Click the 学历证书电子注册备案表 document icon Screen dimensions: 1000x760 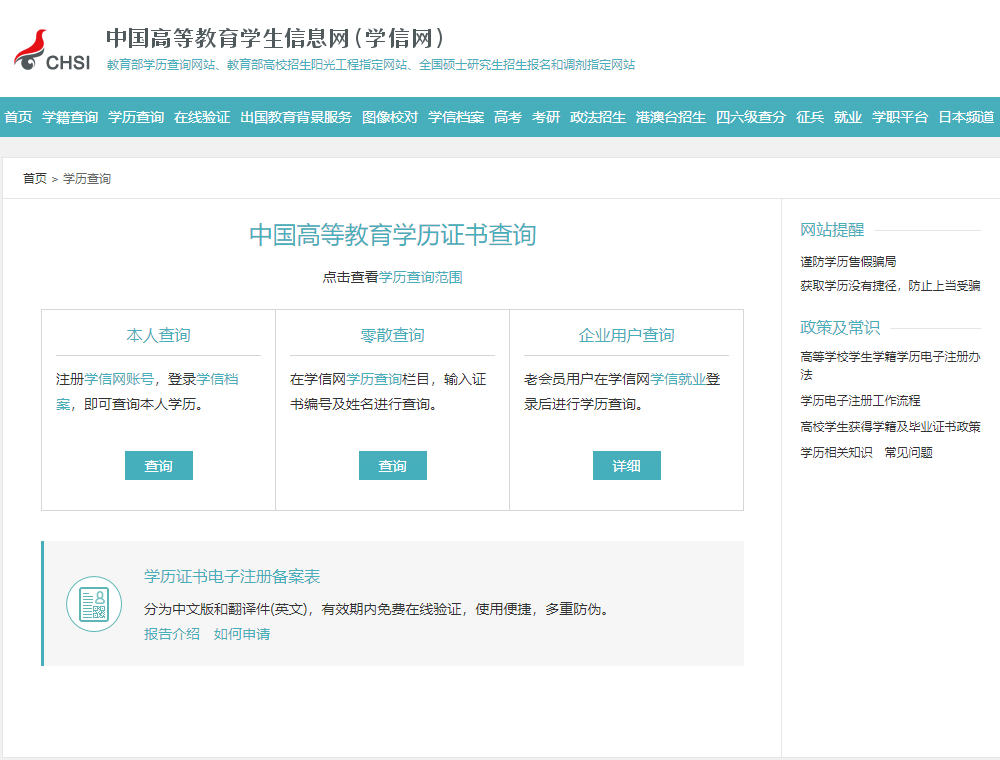94,604
